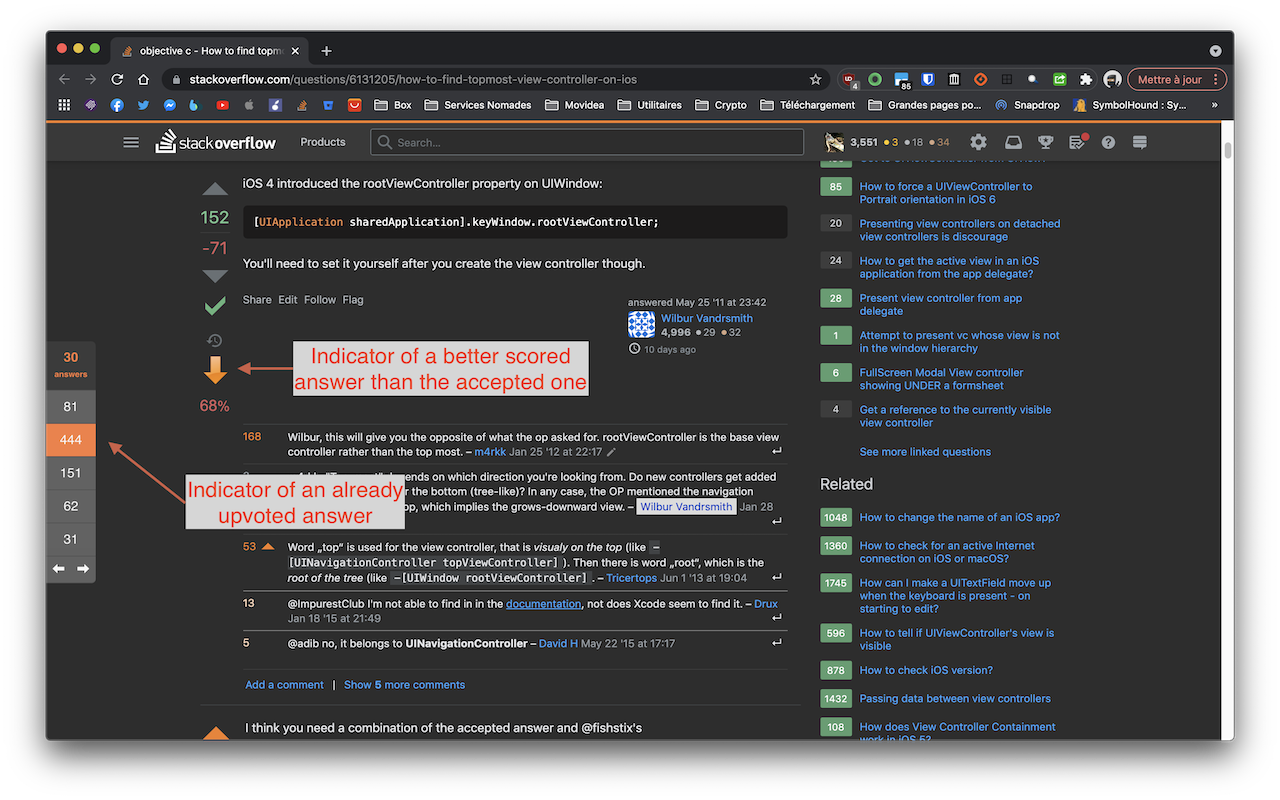The height and width of the screenshot is (800, 1280).
Task: Open the Products menu
Action: tap(322, 142)
